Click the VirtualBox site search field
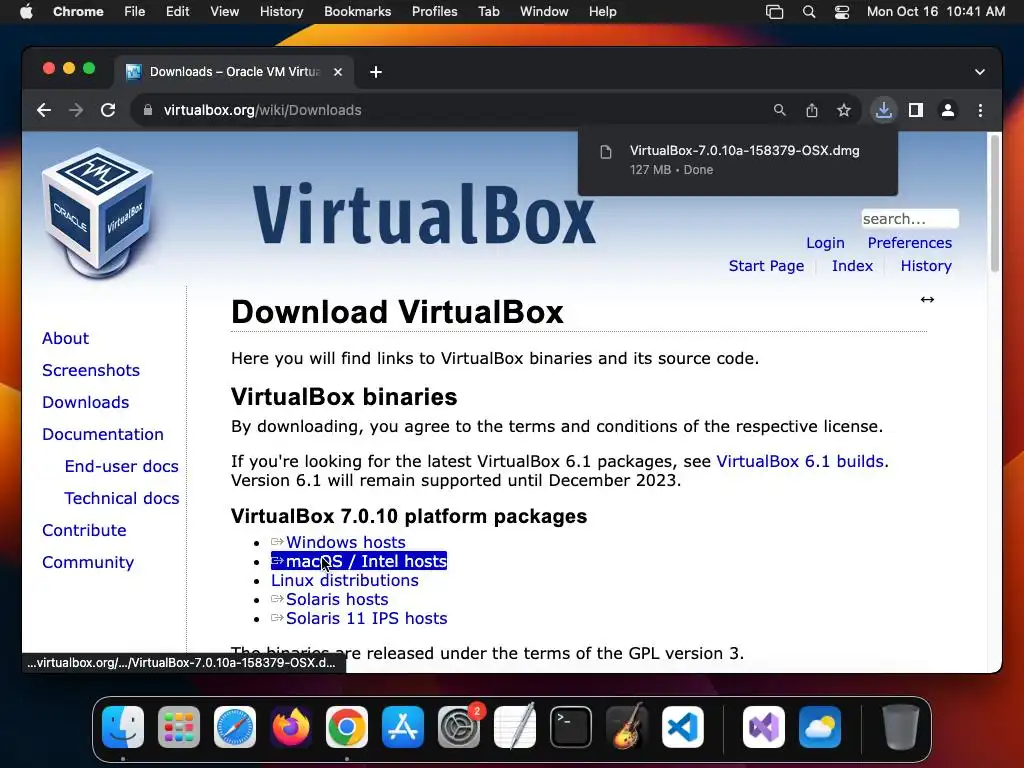1024x768 pixels. tap(910, 219)
